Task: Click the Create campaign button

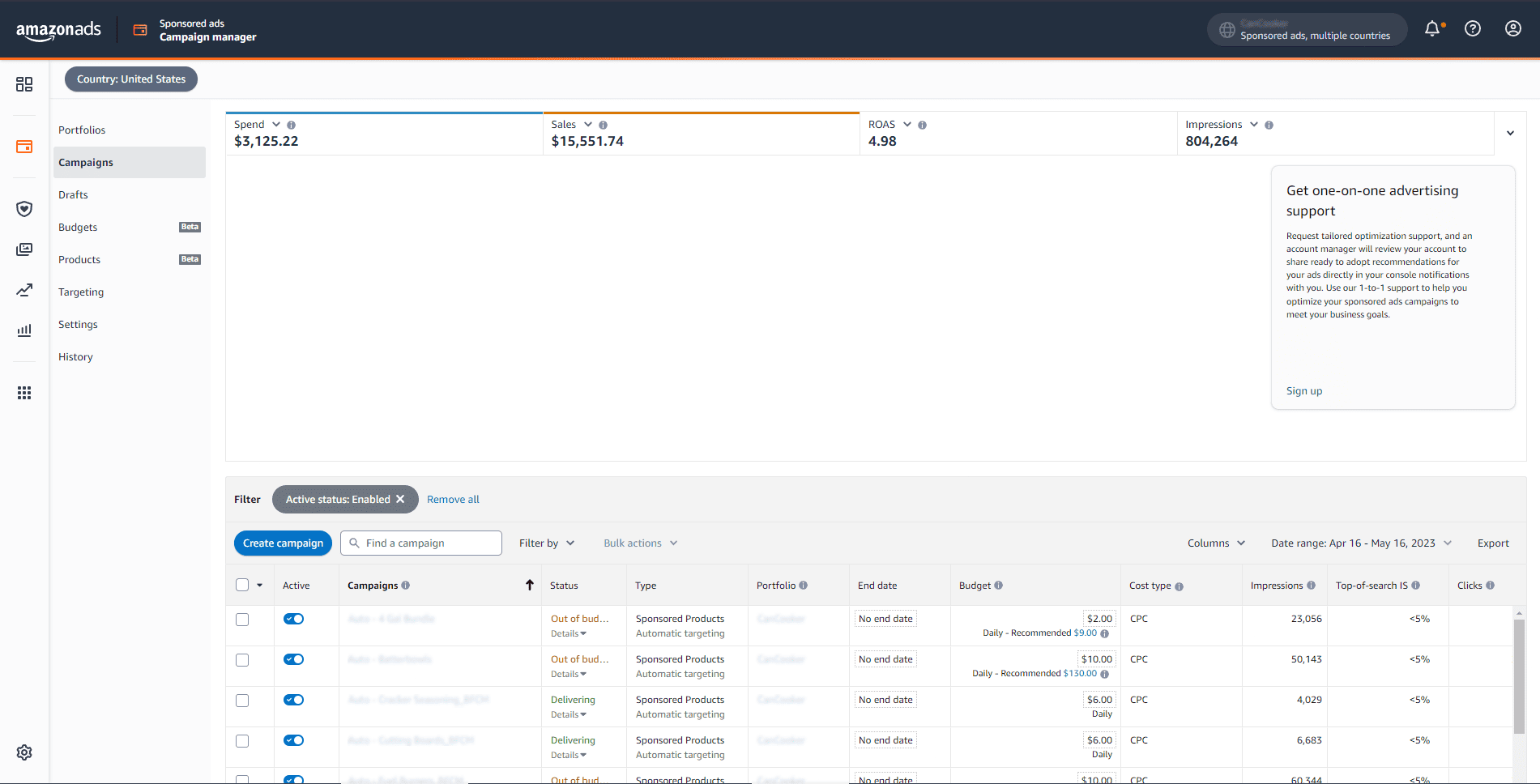Action: pos(283,543)
